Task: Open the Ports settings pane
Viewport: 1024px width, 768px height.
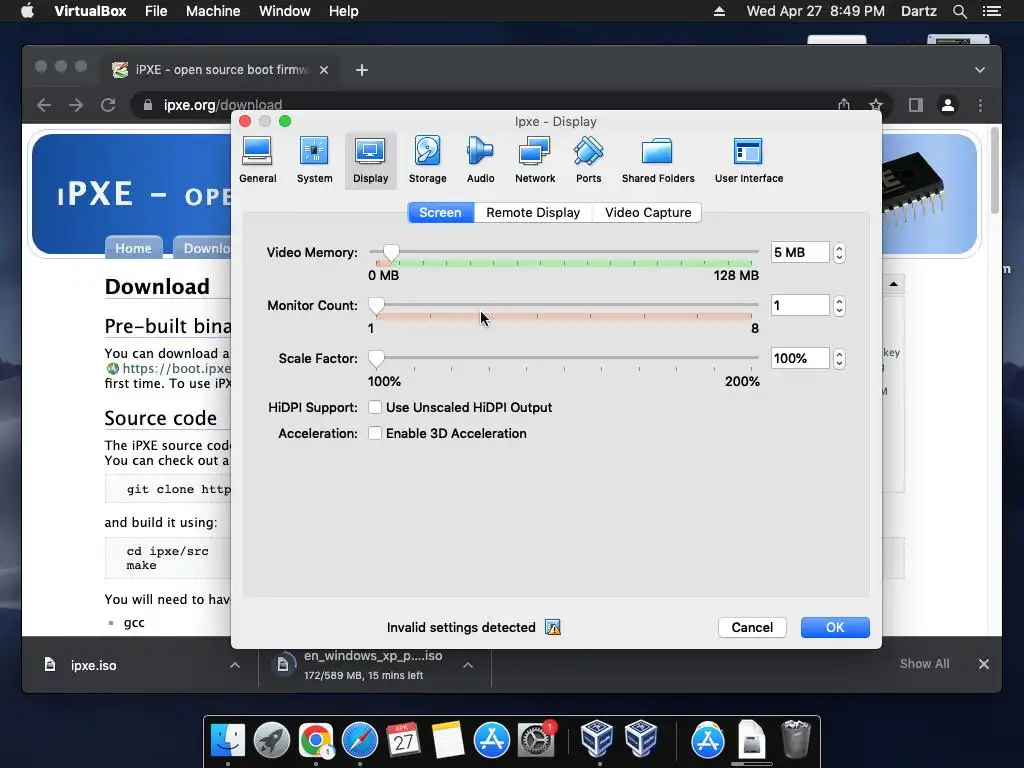Action: [x=588, y=161]
